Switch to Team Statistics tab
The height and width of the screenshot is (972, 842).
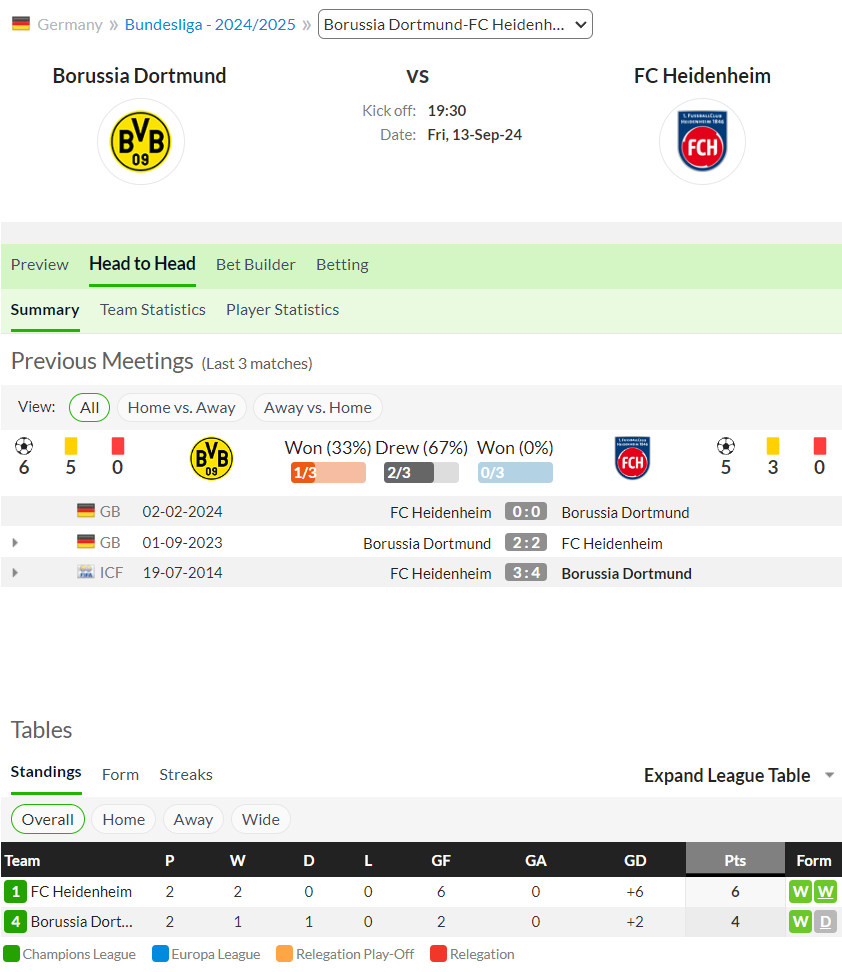point(153,309)
